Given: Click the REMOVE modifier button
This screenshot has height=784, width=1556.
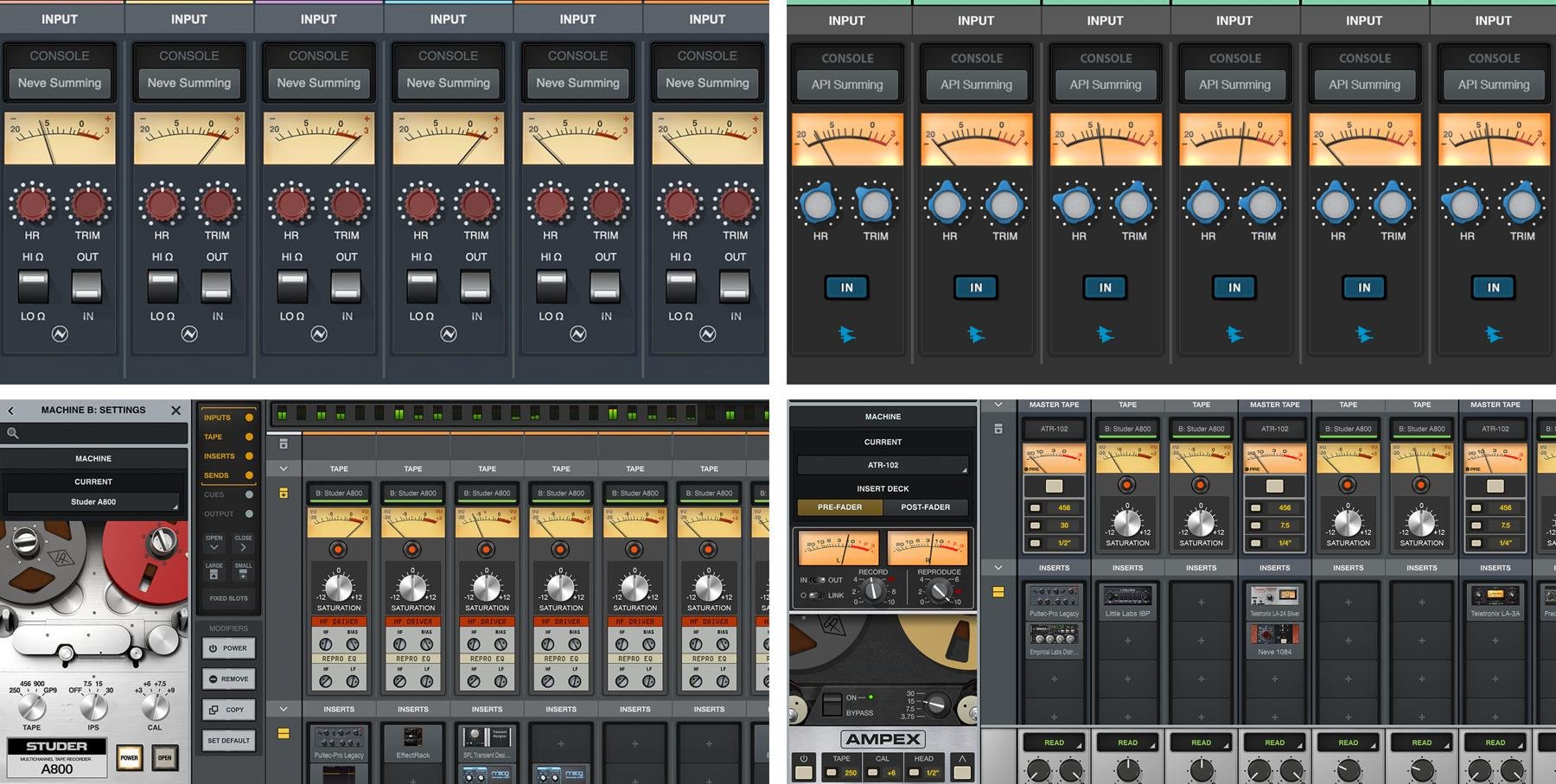Looking at the screenshot, I should [x=228, y=679].
